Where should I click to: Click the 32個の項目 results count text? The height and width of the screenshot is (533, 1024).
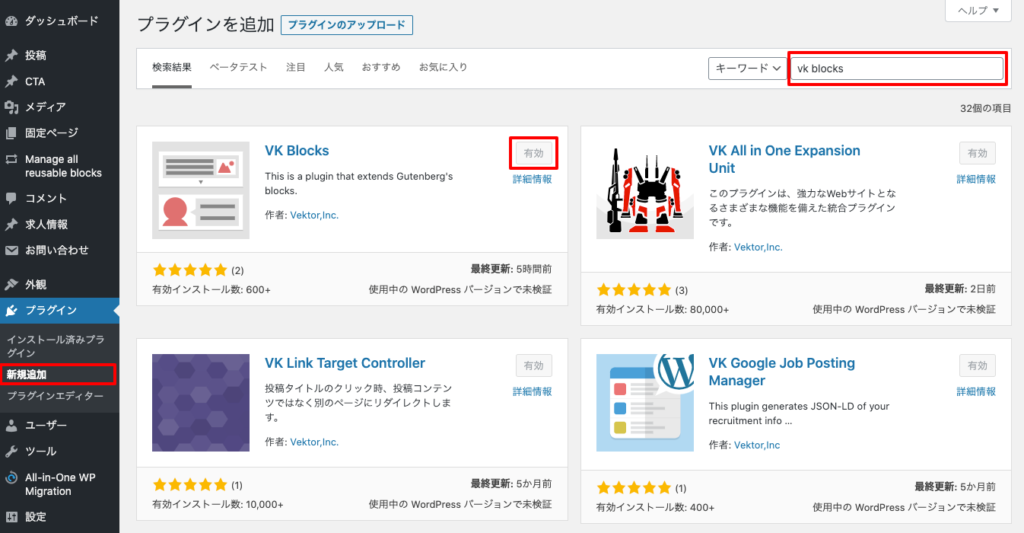pyautogui.click(x=985, y=108)
